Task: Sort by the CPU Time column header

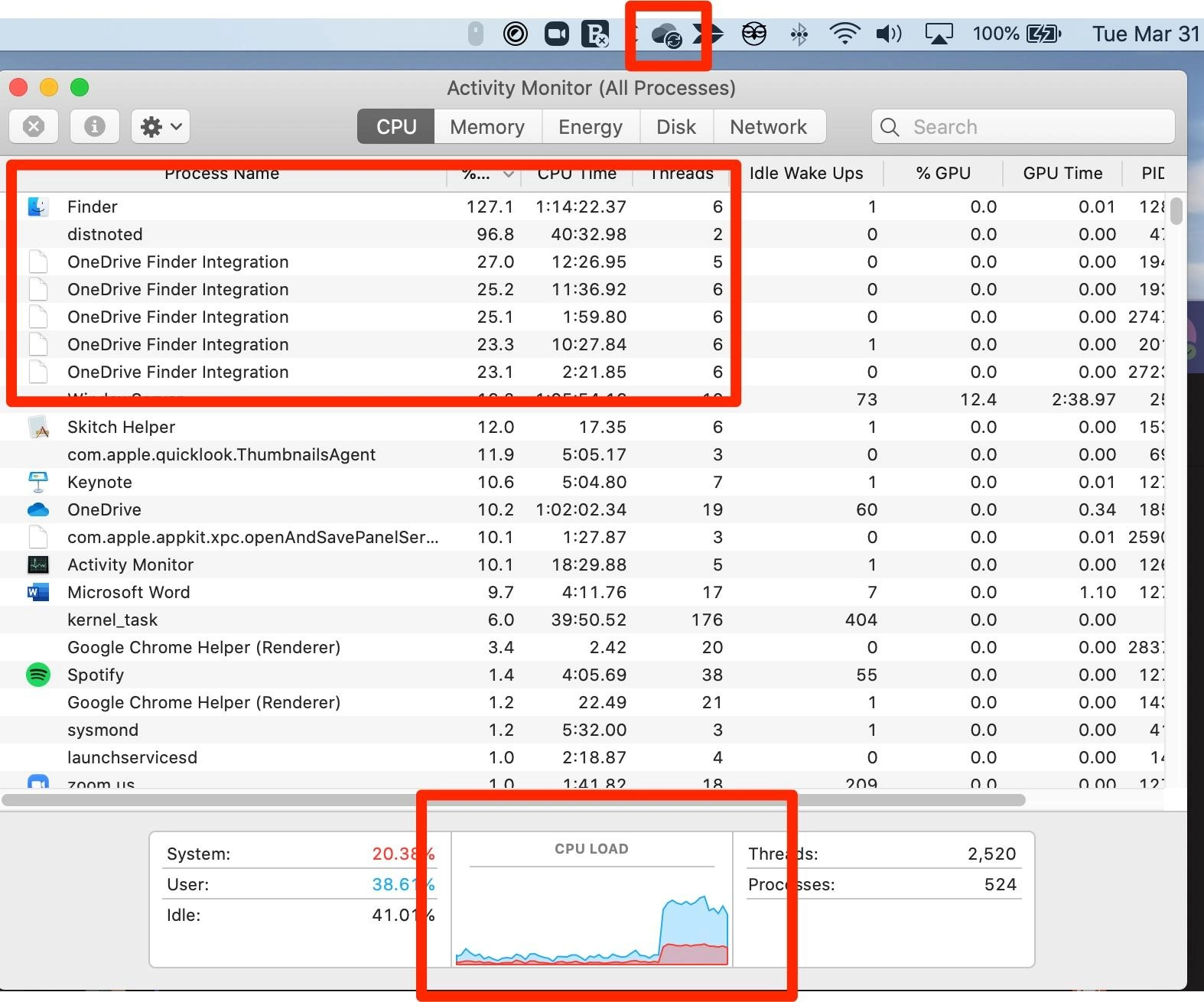Action: [x=577, y=174]
